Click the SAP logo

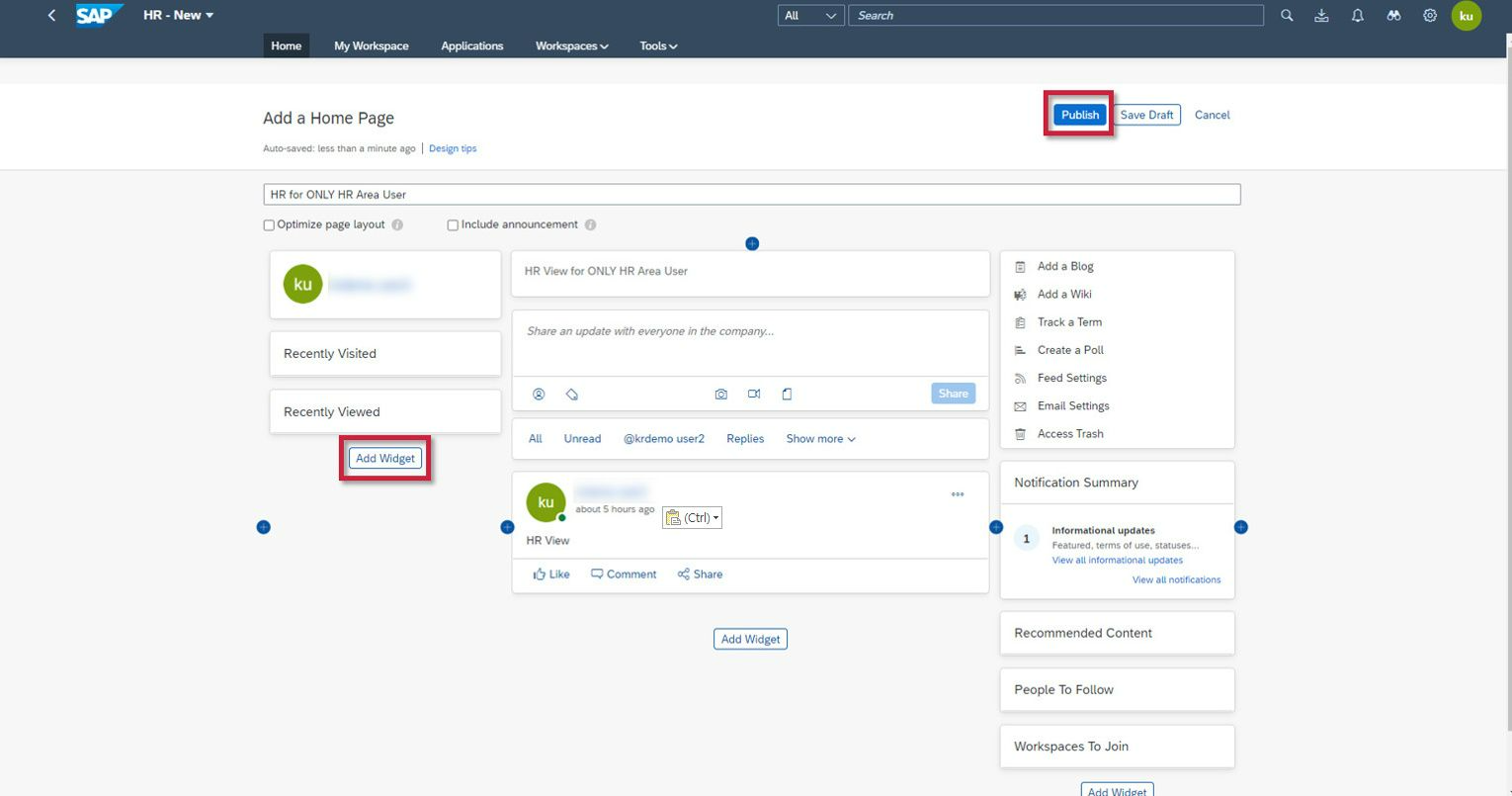100,16
